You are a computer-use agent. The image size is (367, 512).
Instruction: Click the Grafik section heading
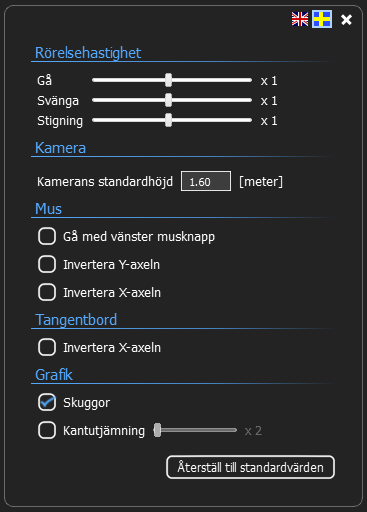[54, 375]
